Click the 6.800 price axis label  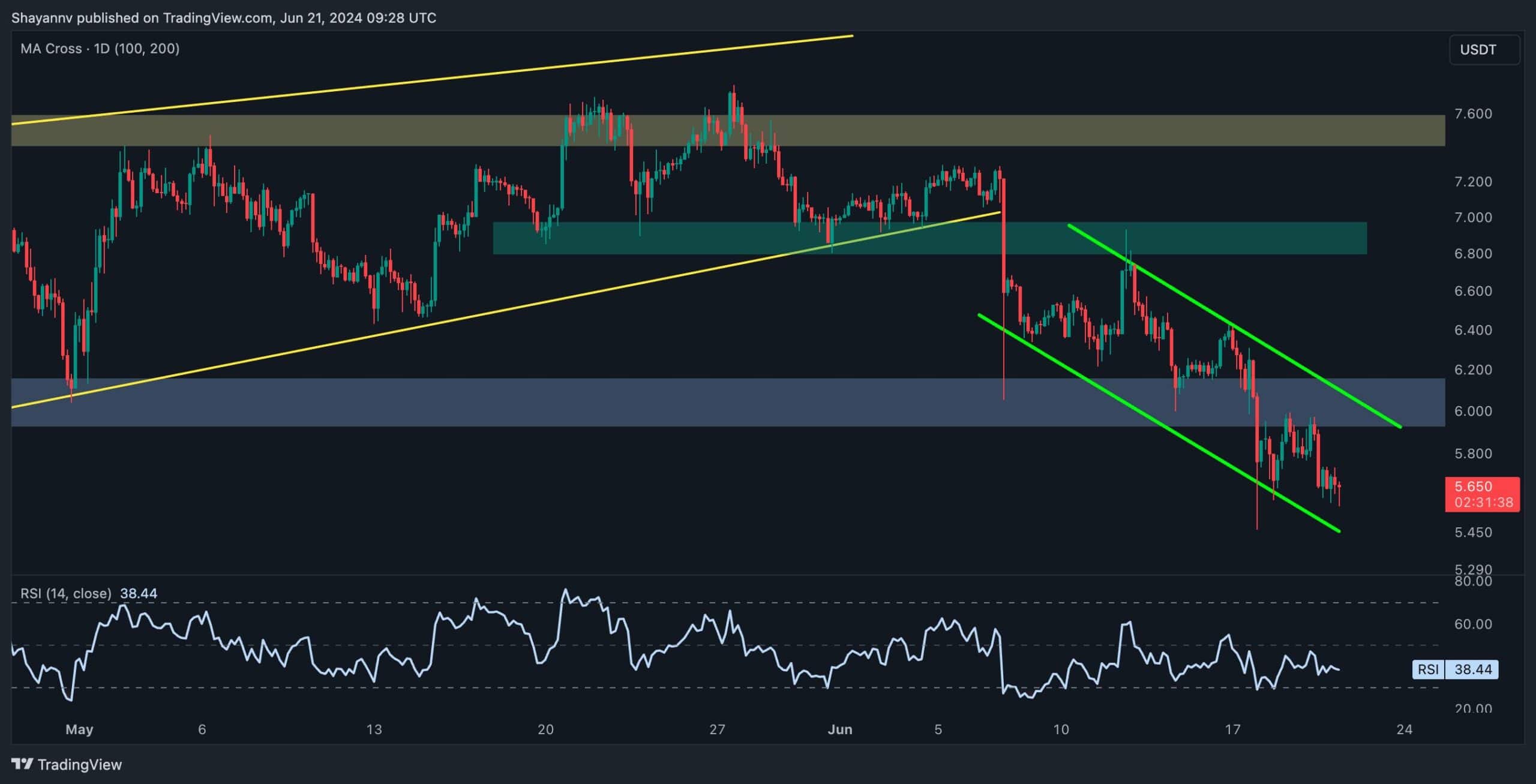[x=1473, y=254]
